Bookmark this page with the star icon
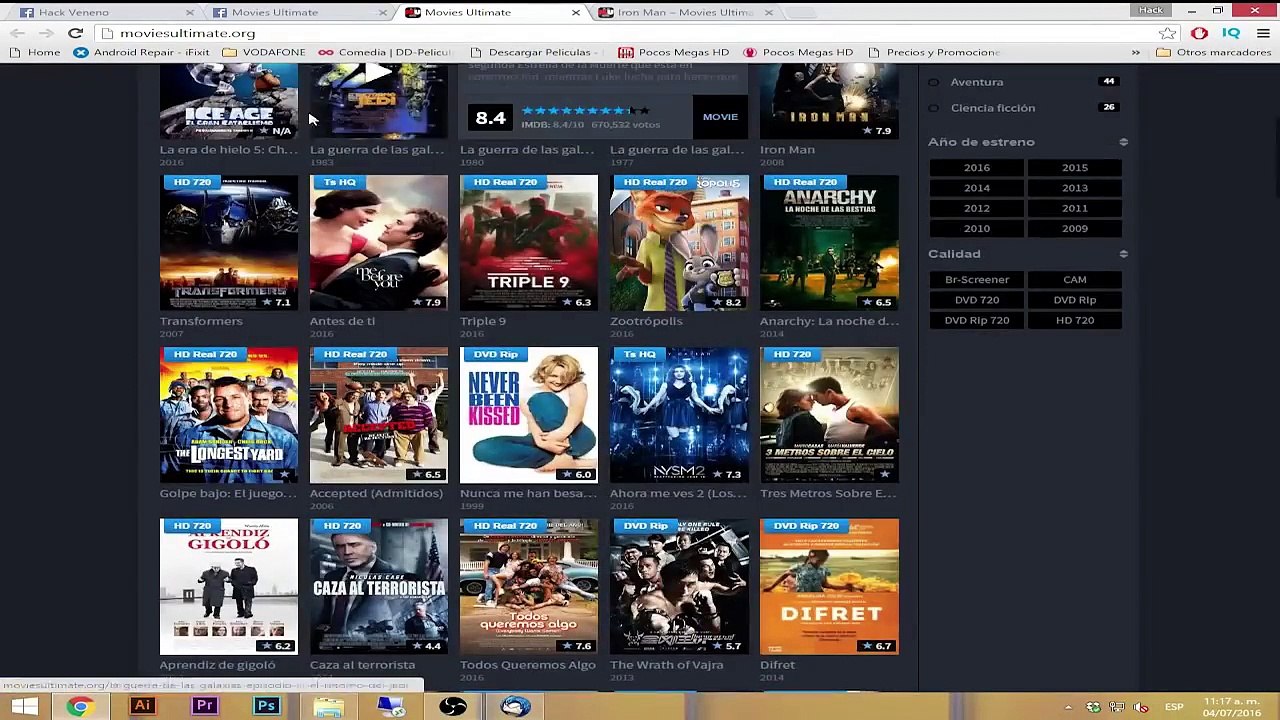The image size is (1280, 720). [1167, 33]
